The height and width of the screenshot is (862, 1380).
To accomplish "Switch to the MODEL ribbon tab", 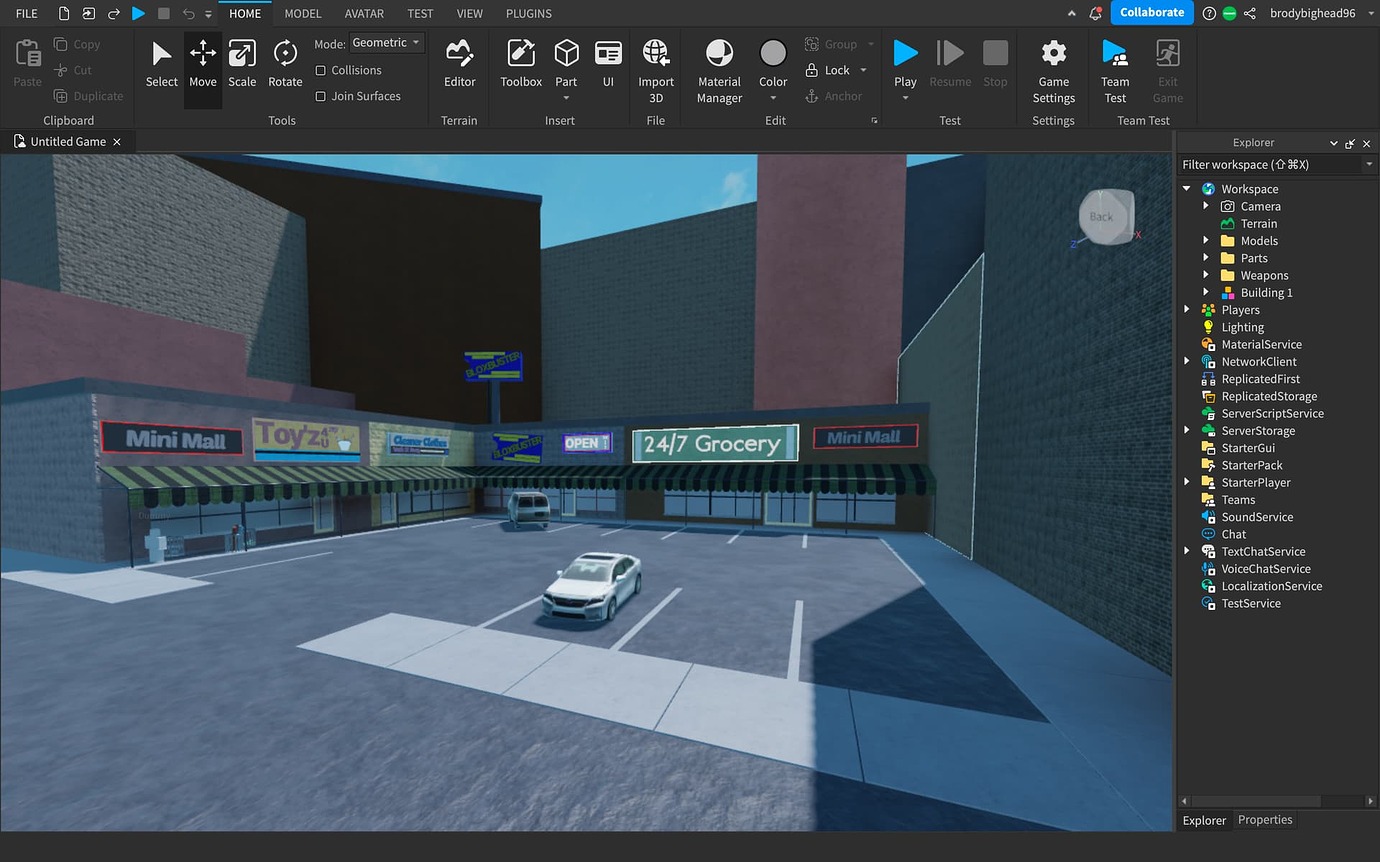I will (x=302, y=13).
